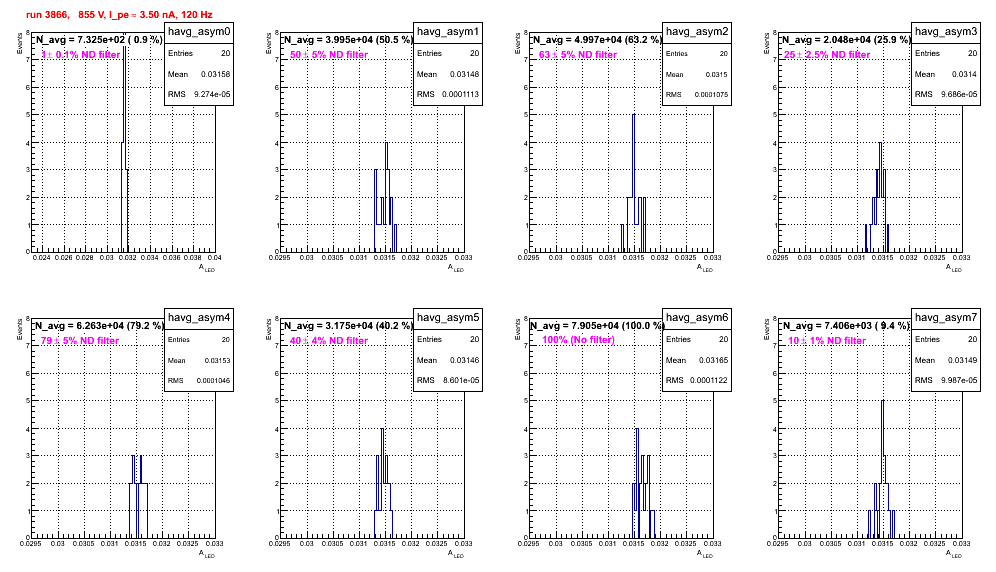Select the 50± 5% ND filter label
This screenshot has height=572, width=996.
329,55
